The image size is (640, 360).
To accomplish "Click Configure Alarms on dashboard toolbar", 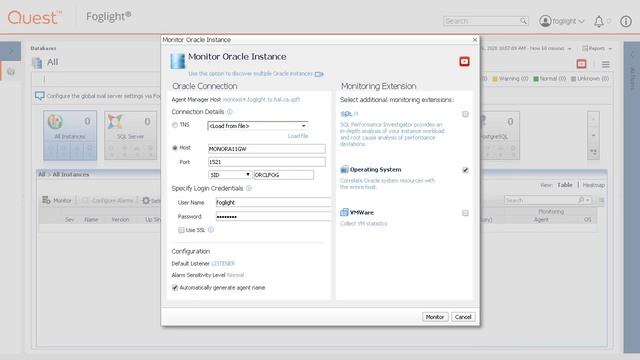I will (x=108, y=200).
